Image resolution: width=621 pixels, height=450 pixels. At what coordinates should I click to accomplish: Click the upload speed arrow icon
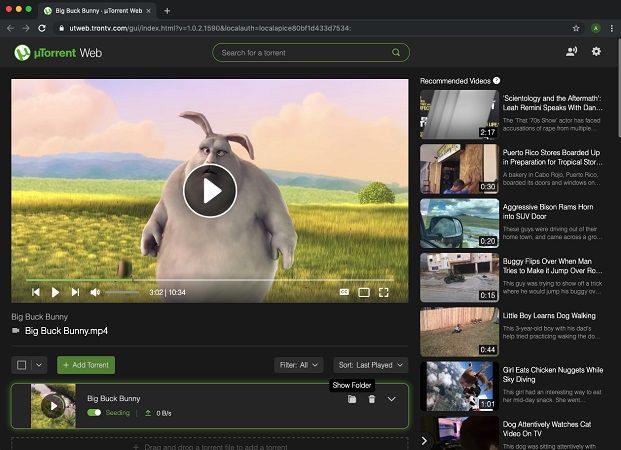pos(148,413)
